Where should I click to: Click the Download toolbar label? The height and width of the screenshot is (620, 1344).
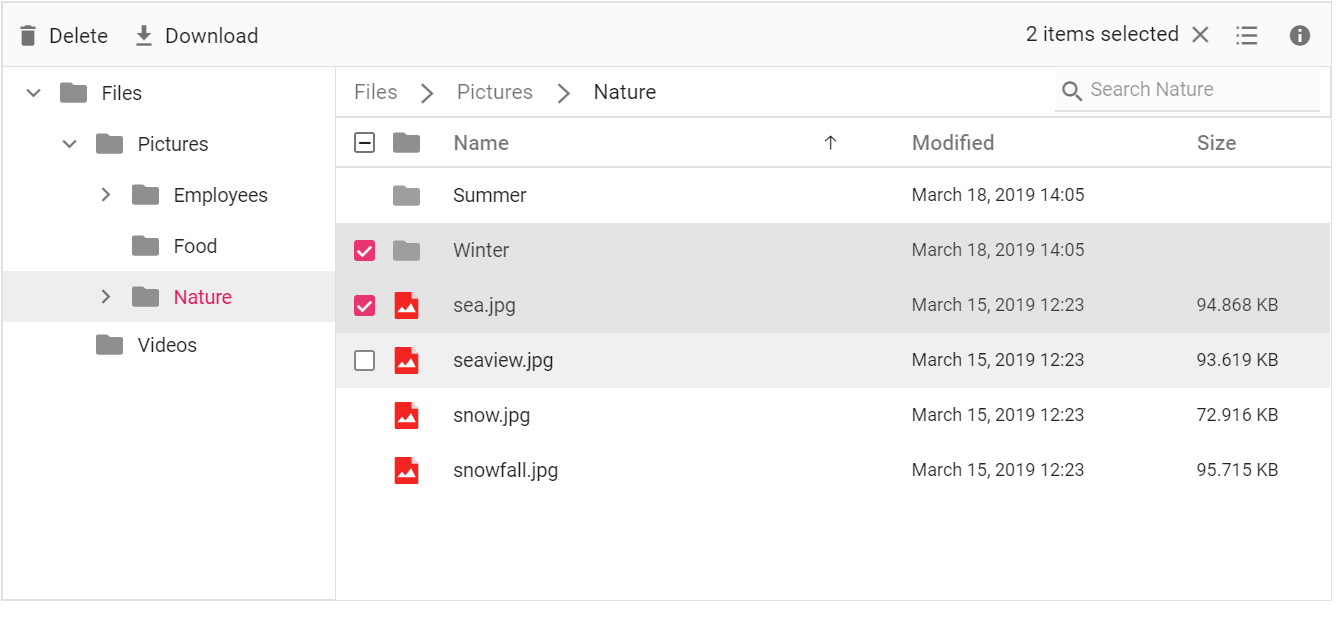tap(212, 36)
